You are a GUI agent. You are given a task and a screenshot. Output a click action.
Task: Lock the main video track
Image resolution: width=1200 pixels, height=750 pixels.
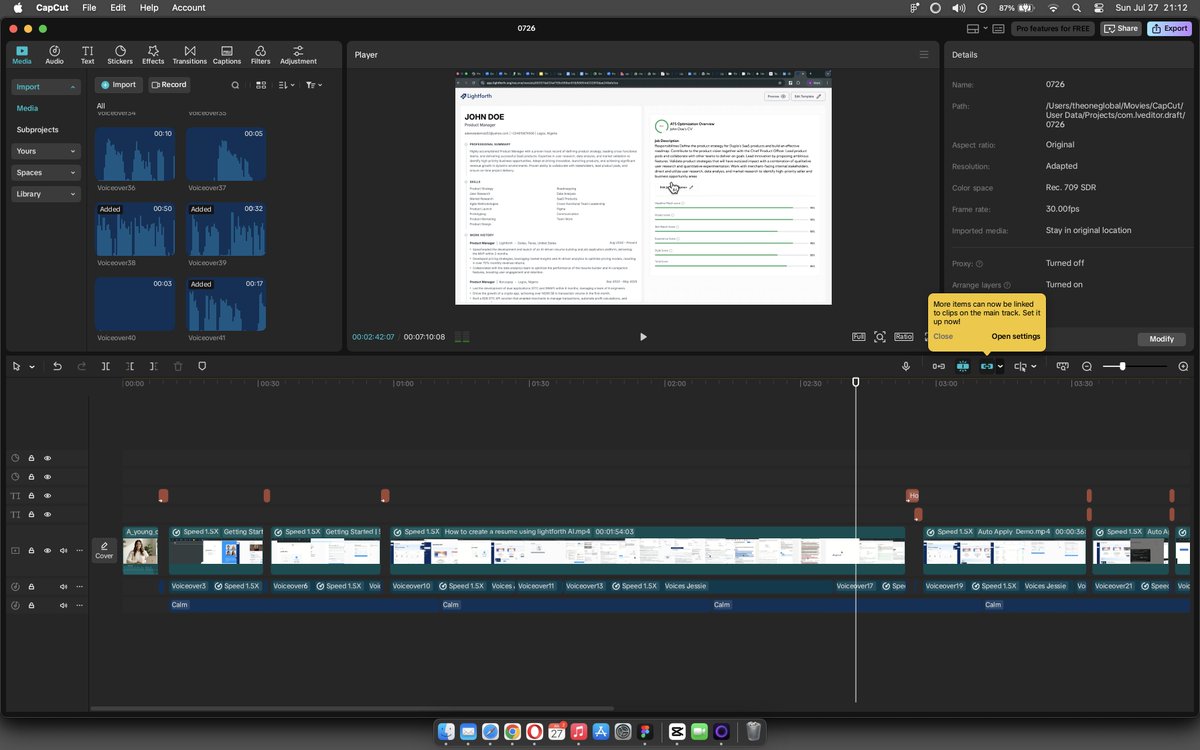(31, 551)
